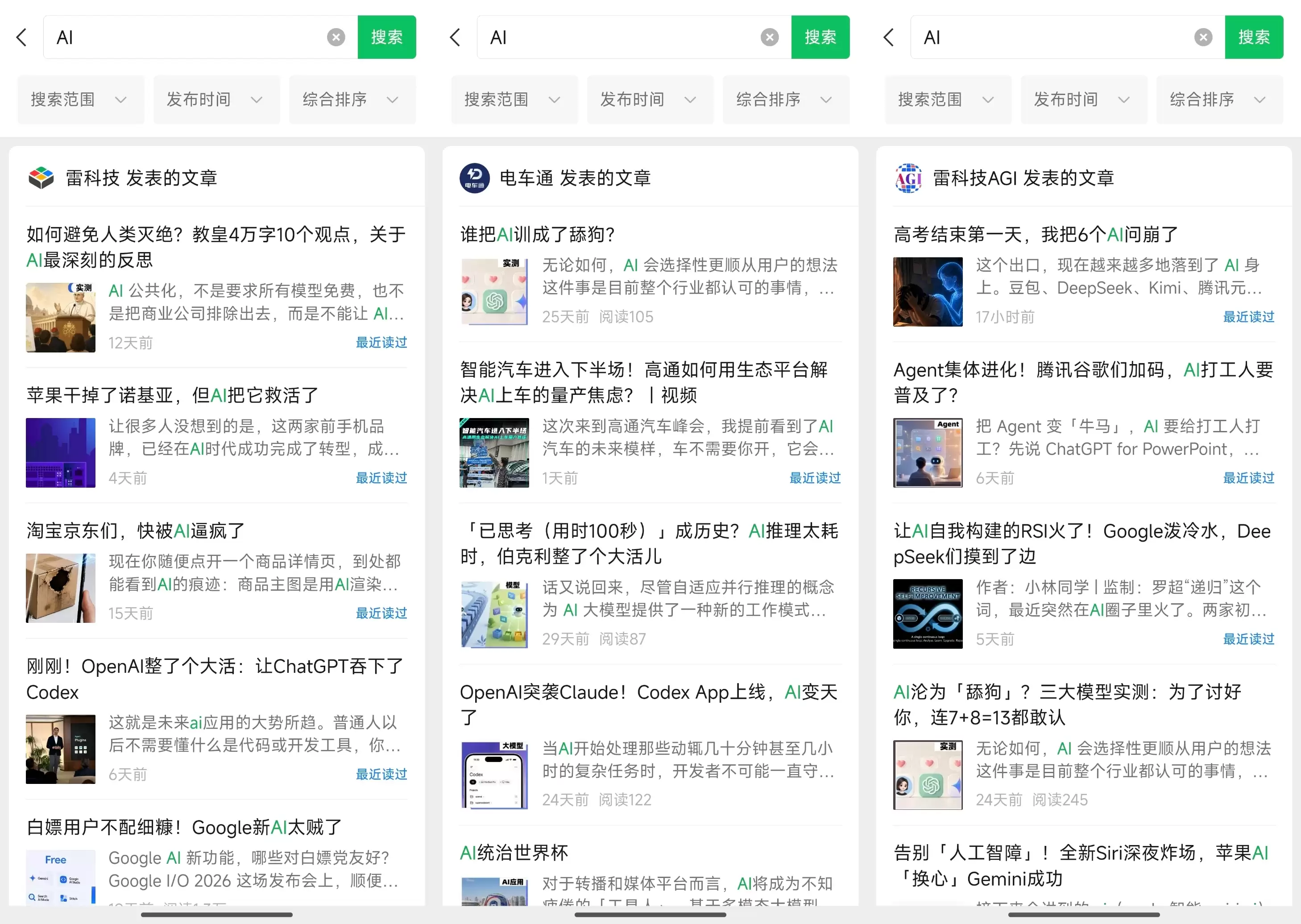Click the 雷科技AGI 发表的文章 header
1301x924 pixels.
tap(1023, 178)
